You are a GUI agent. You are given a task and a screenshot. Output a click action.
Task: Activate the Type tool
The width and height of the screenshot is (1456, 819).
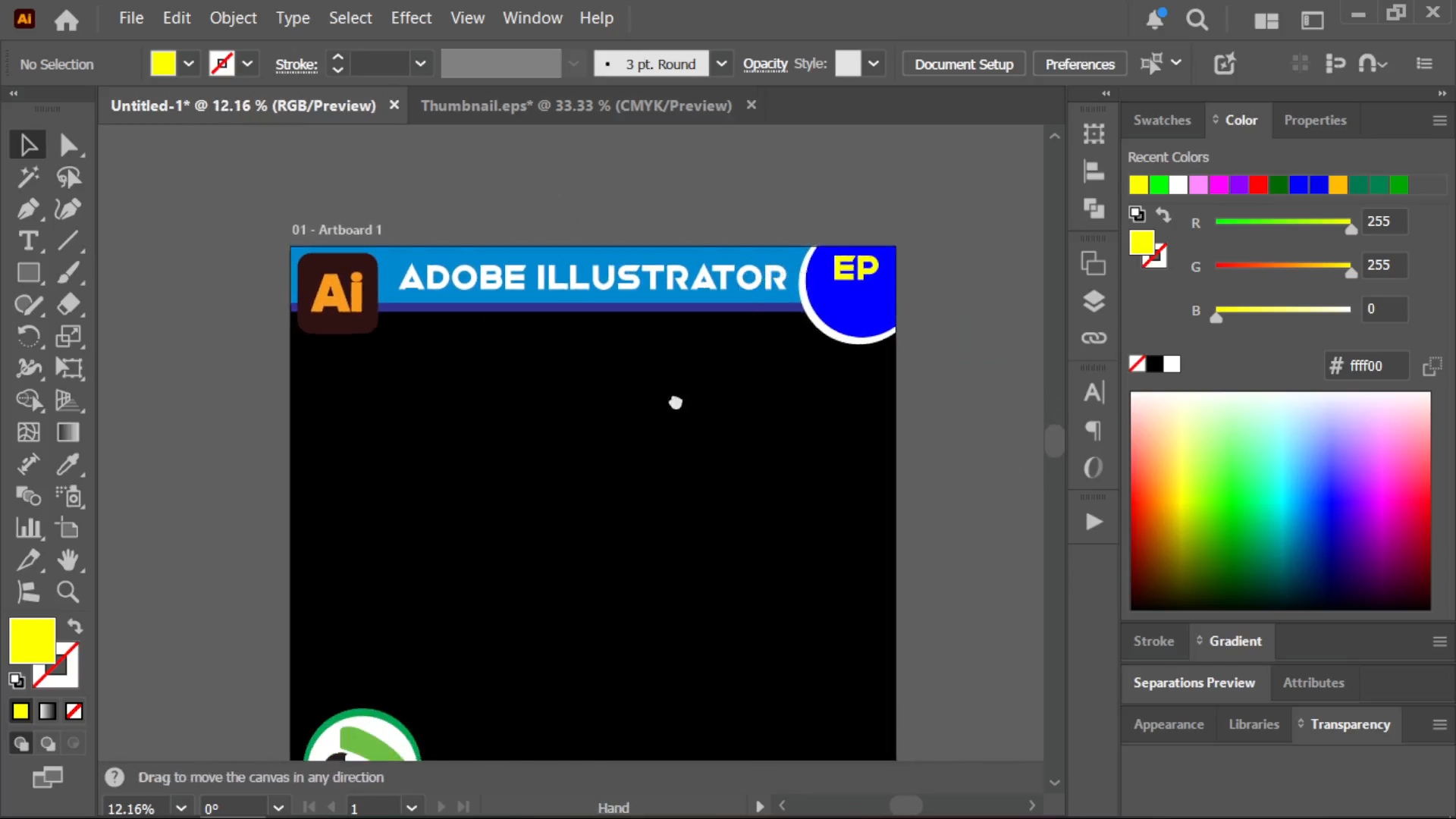click(x=28, y=241)
